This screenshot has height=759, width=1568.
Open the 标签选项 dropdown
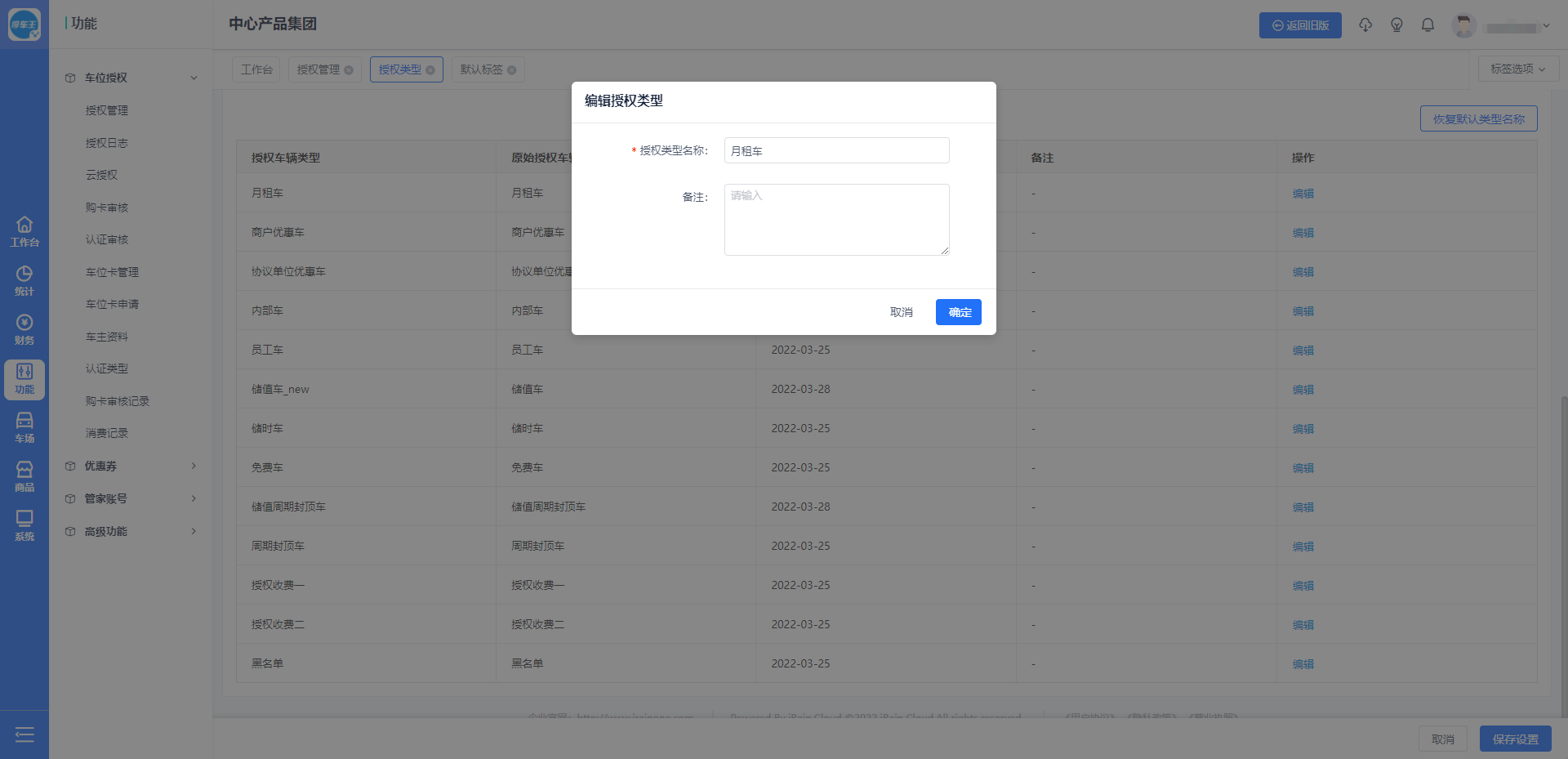[1517, 69]
